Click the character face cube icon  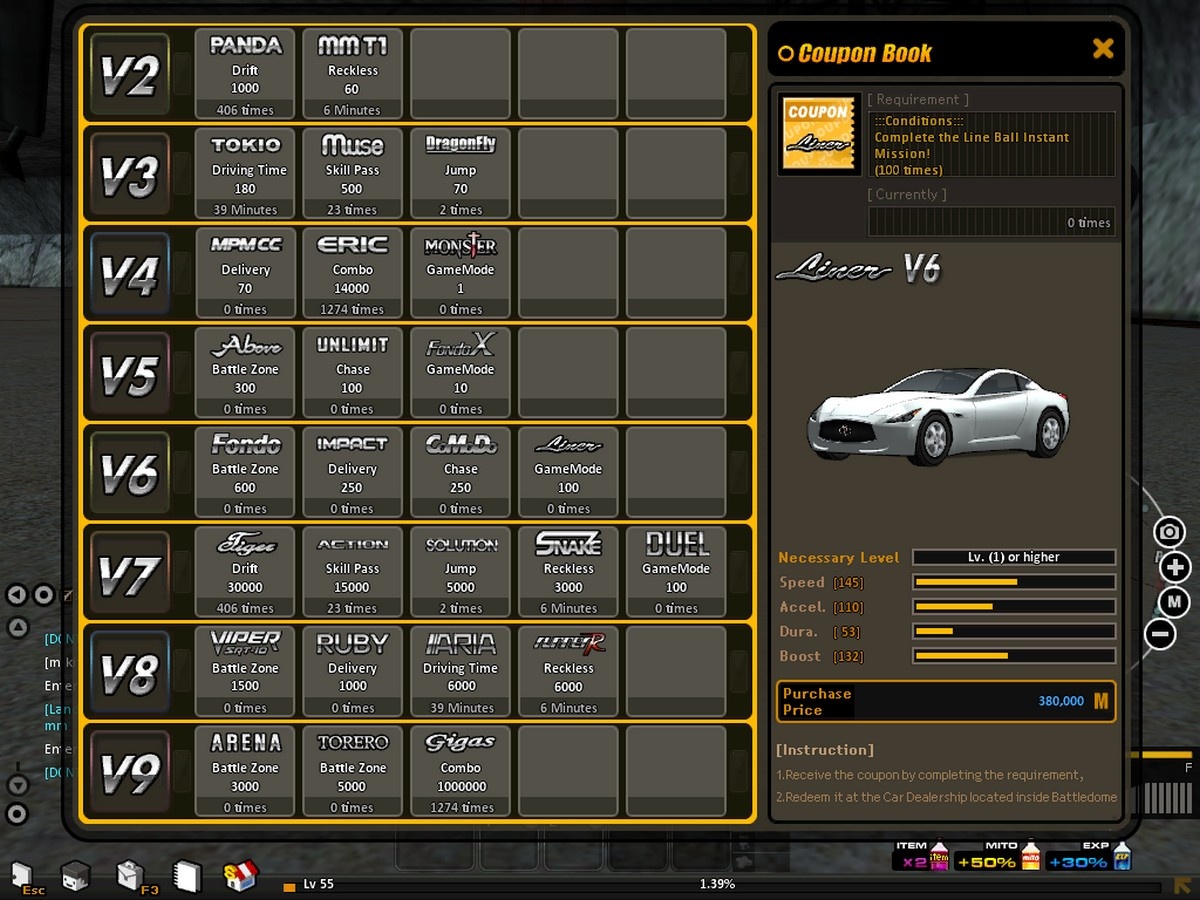point(76,876)
